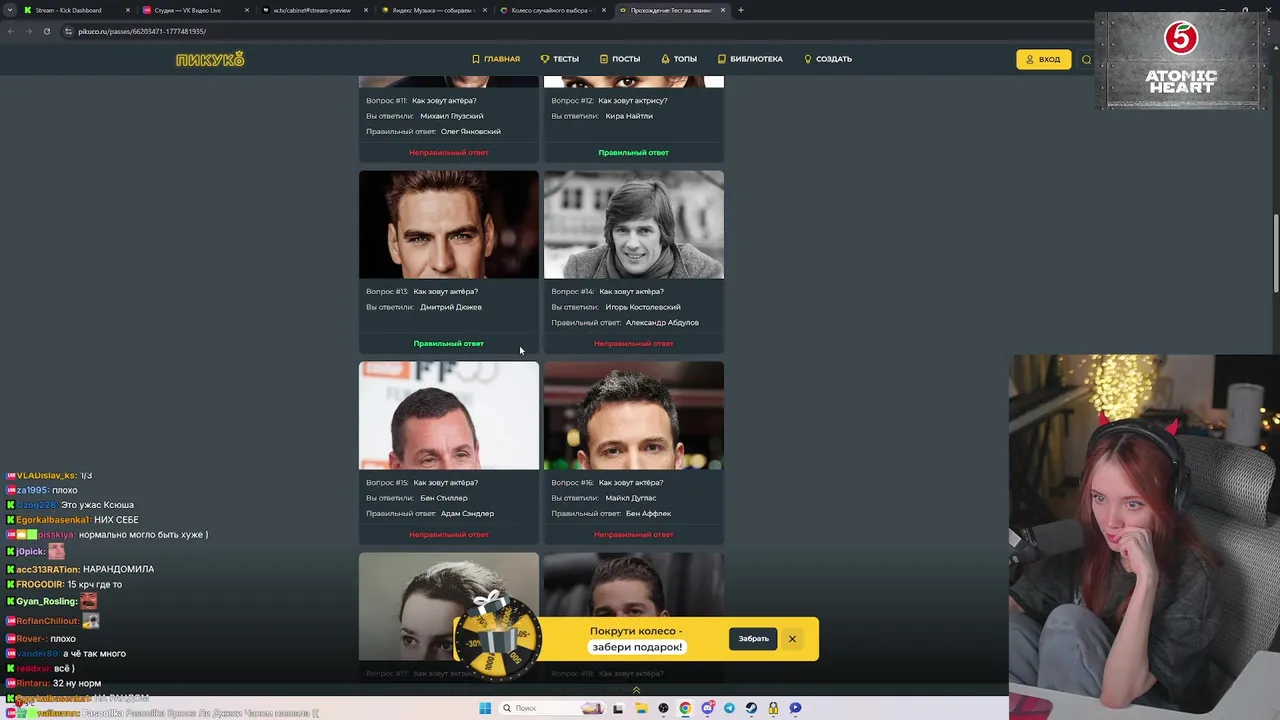Click the site info icon in address bar
The image size is (1280, 720).
[69, 31]
